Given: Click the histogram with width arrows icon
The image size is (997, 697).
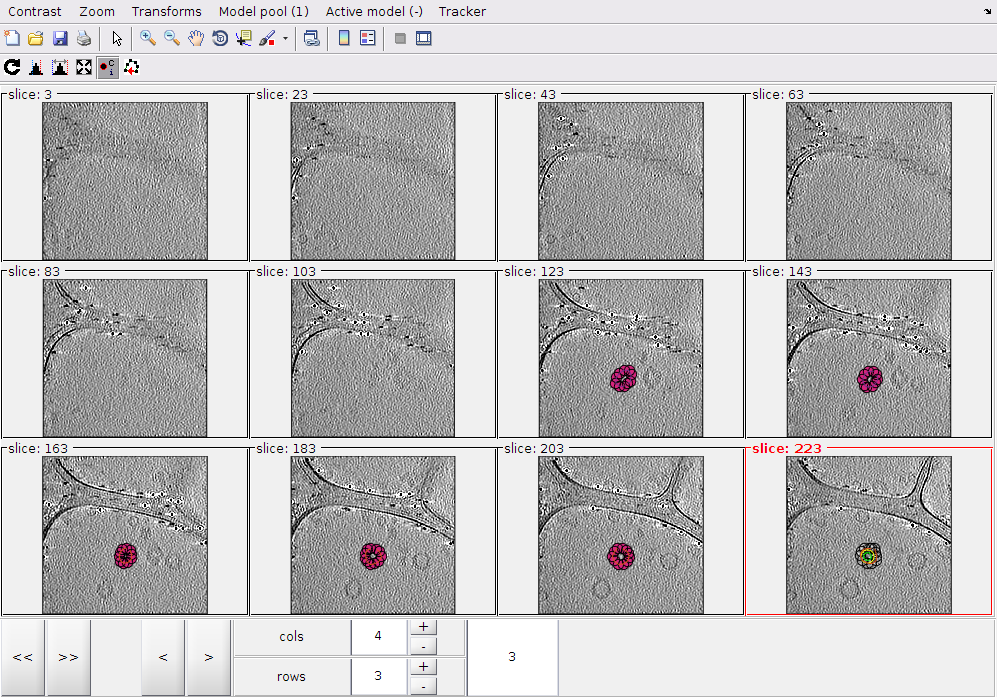Looking at the screenshot, I should coord(60,67).
